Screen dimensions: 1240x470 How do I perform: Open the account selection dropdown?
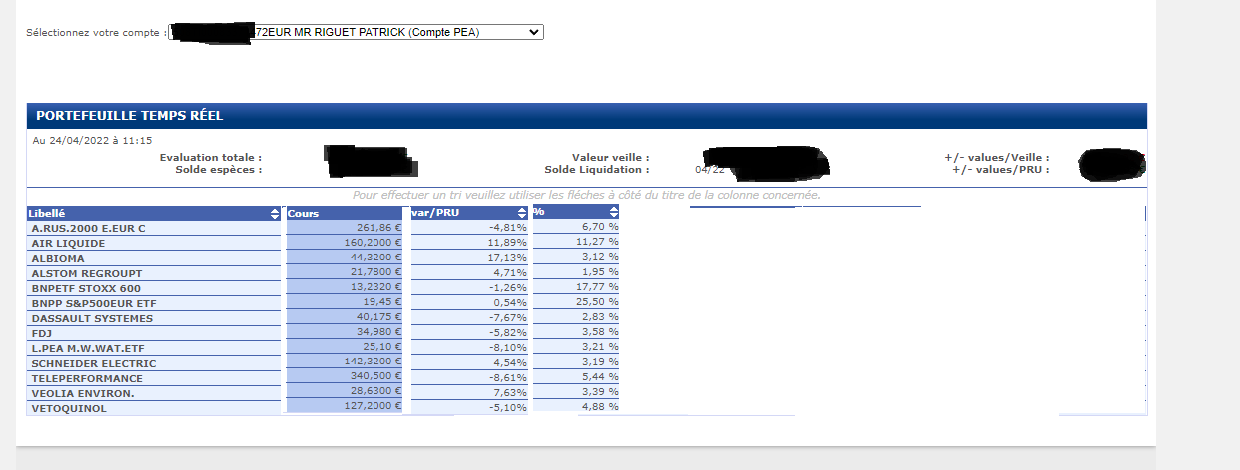coord(356,32)
